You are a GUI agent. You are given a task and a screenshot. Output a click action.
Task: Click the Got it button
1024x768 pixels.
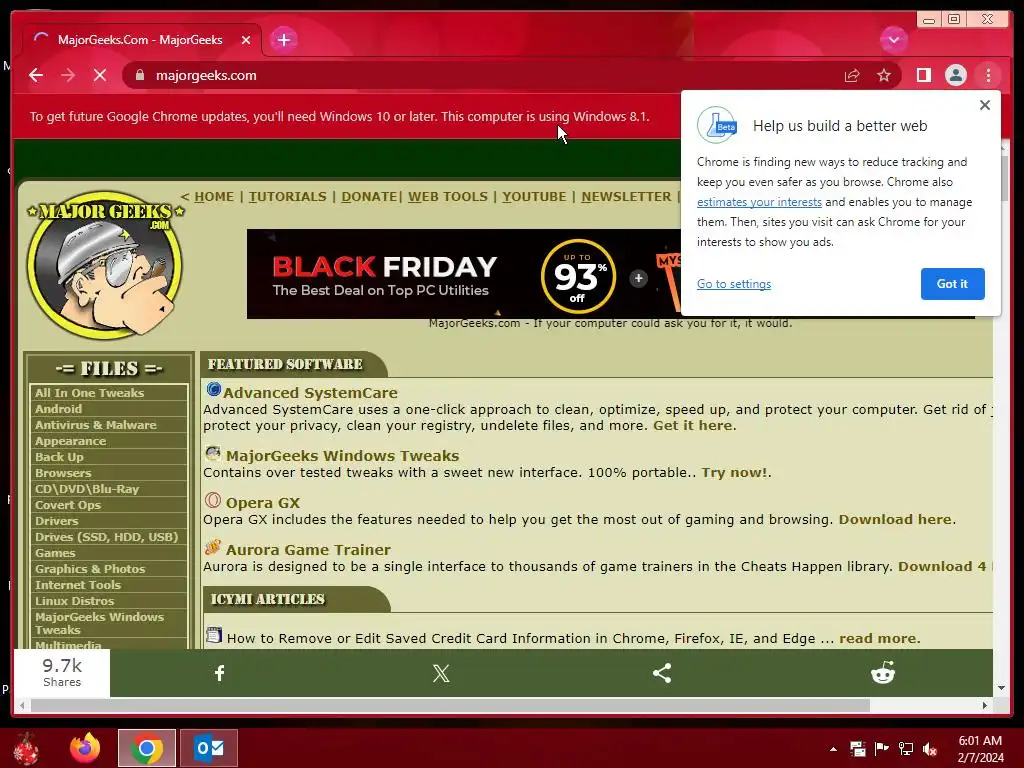pyautogui.click(x=952, y=283)
